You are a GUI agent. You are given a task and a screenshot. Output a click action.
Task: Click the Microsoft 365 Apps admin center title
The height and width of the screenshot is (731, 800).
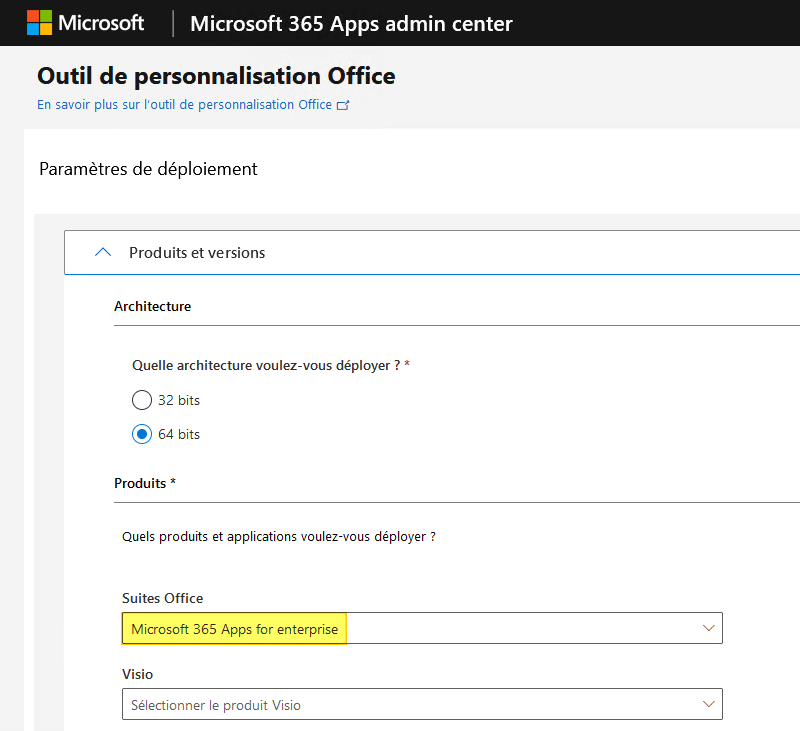pos(351,24)
